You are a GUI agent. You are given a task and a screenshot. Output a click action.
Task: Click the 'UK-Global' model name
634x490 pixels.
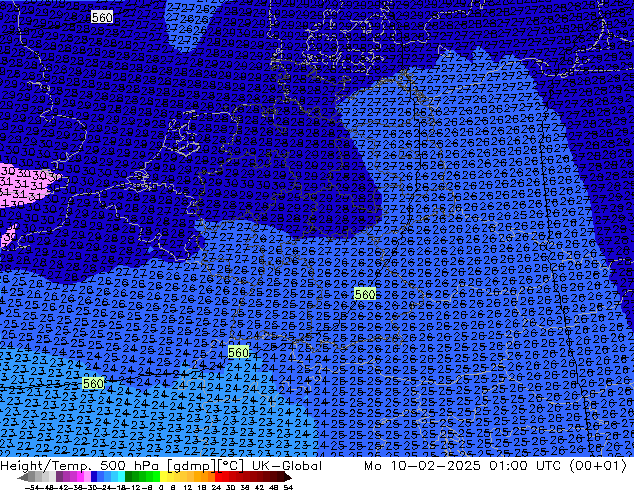287,466
